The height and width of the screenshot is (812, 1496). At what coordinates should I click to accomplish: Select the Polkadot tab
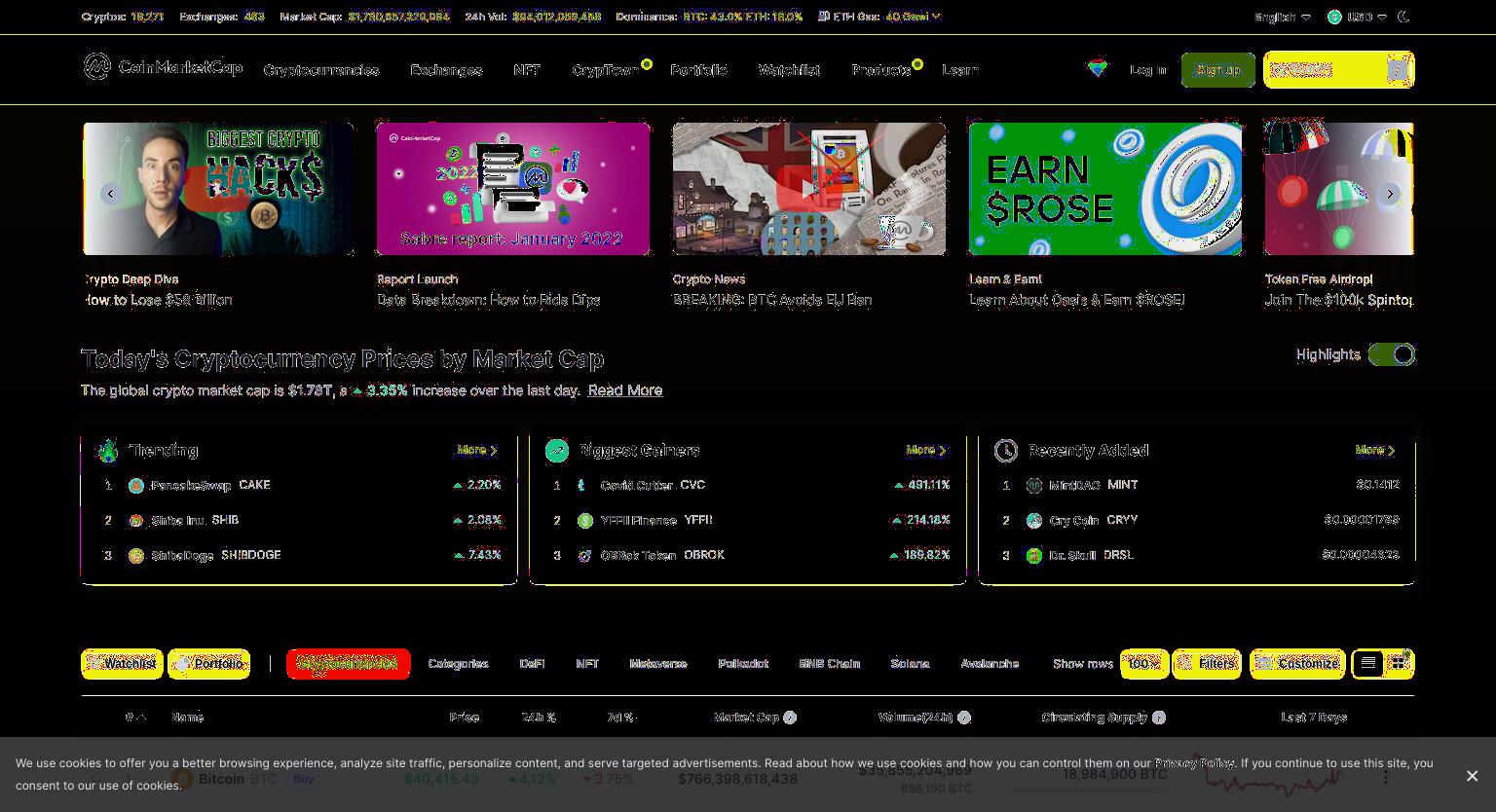(x=743, y=663)
